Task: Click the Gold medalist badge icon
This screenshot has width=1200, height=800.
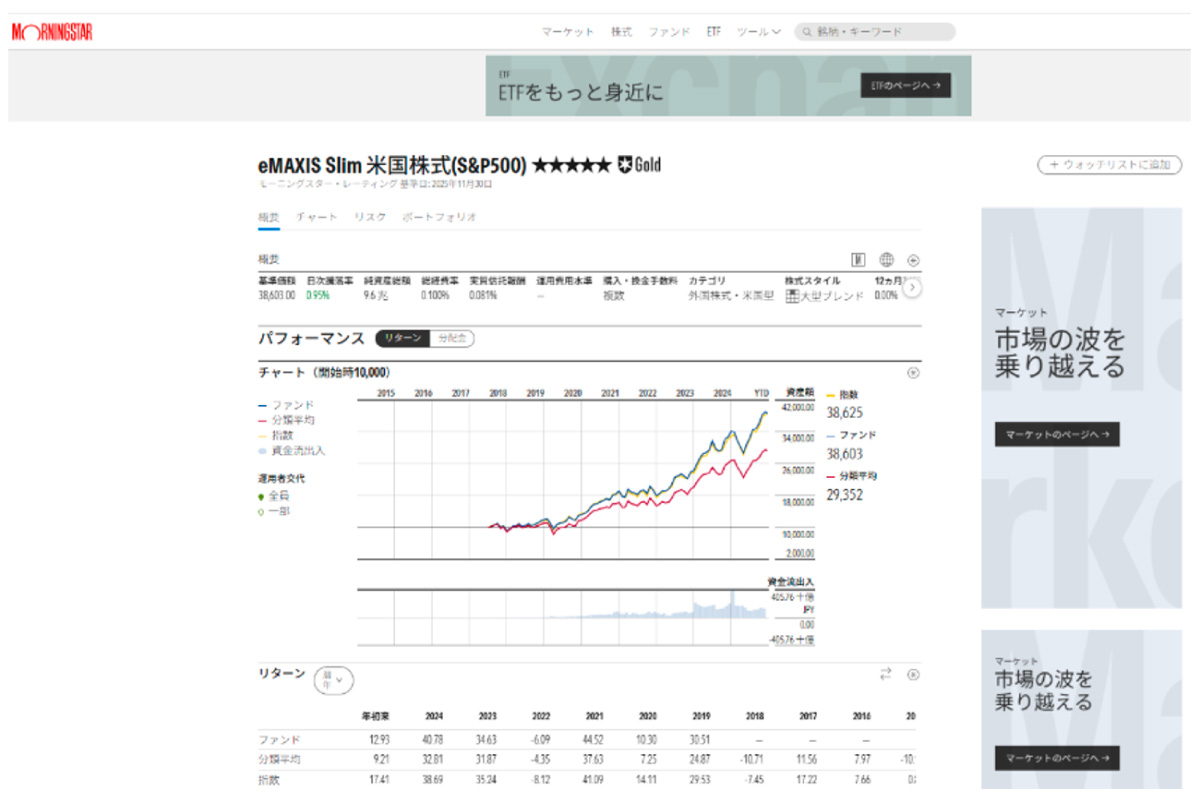Action: [626, 165]
